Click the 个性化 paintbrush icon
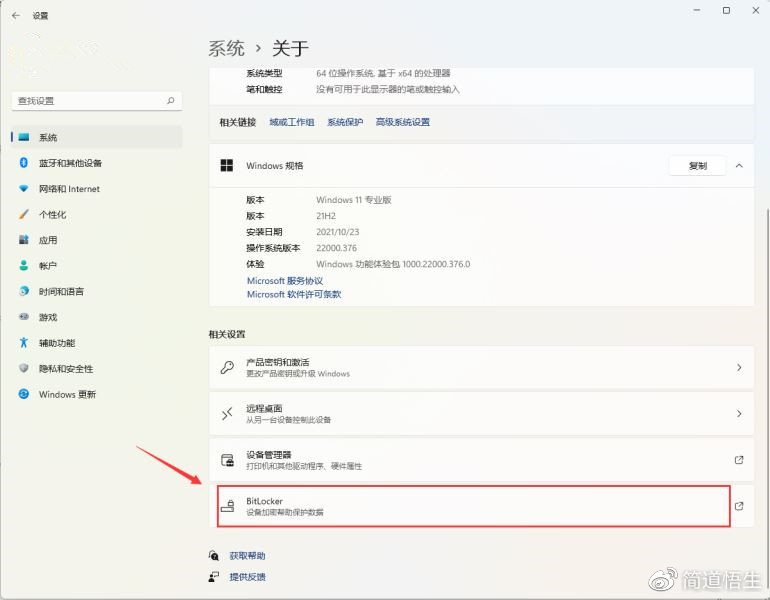This screenshot has height=600, width=770. pos(24,214)
